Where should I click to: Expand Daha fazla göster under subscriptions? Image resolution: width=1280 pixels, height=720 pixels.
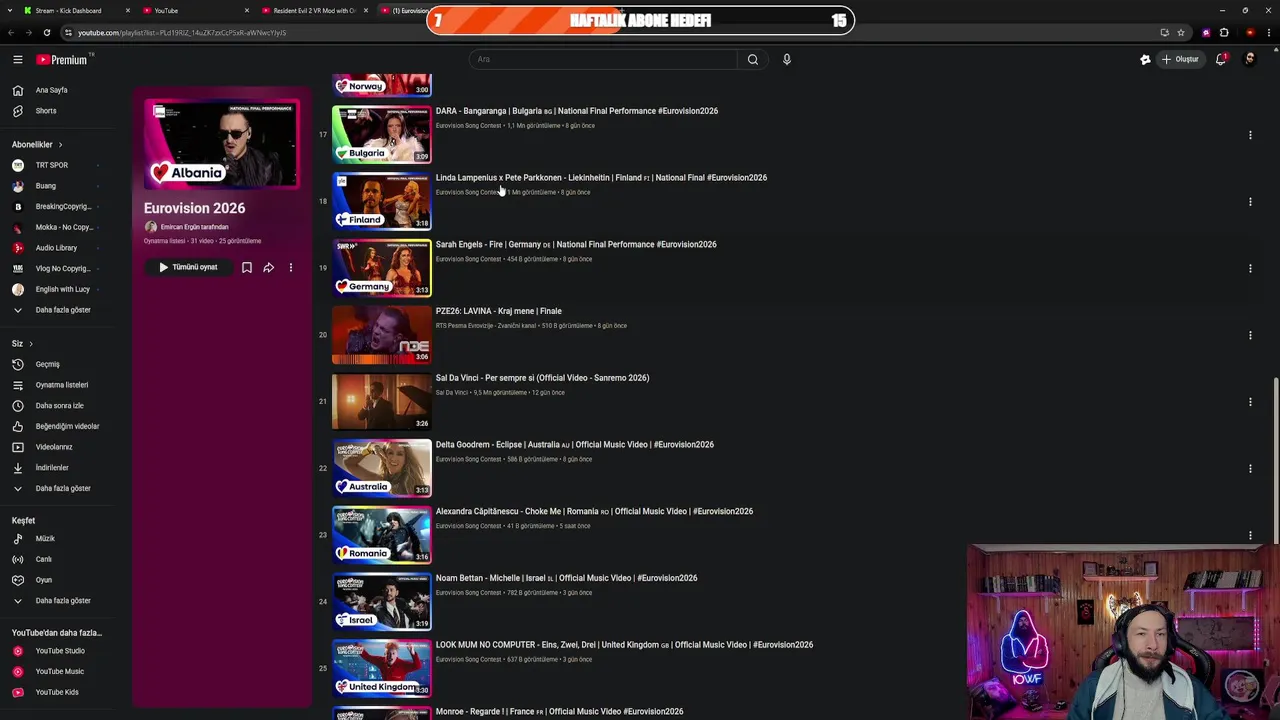point(63,310)
